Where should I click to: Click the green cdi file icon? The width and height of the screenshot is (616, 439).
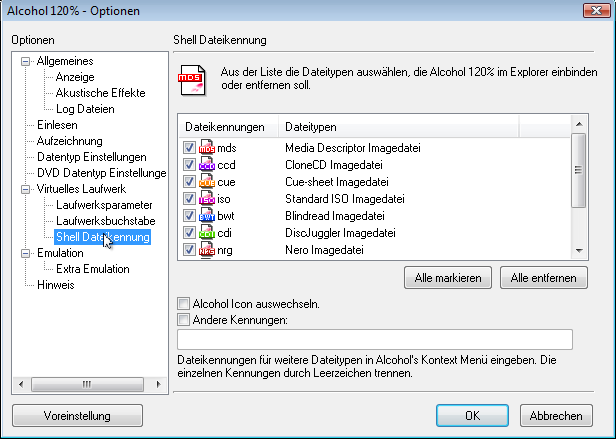coord(207,233)
